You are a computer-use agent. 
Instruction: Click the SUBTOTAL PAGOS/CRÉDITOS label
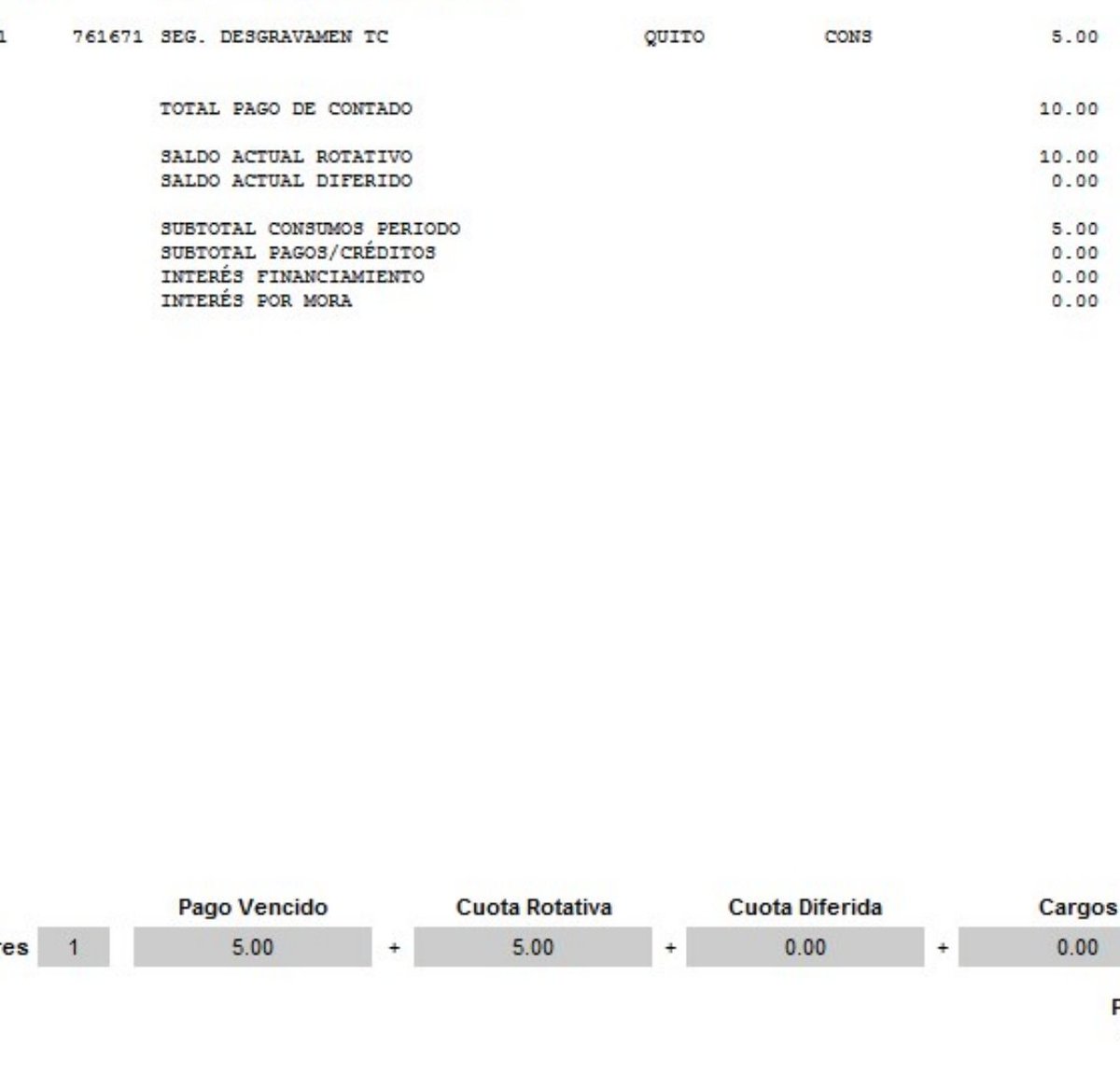click(298, 253)
